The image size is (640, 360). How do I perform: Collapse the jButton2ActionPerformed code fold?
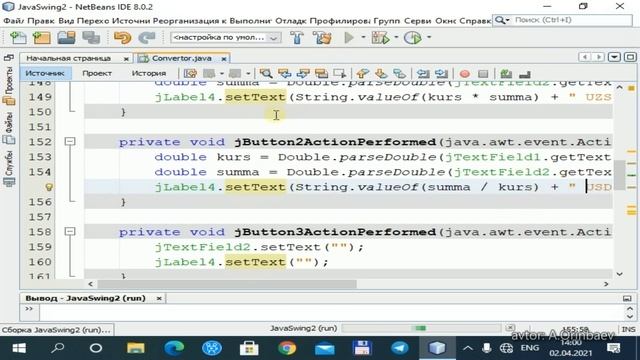[70, 141]
